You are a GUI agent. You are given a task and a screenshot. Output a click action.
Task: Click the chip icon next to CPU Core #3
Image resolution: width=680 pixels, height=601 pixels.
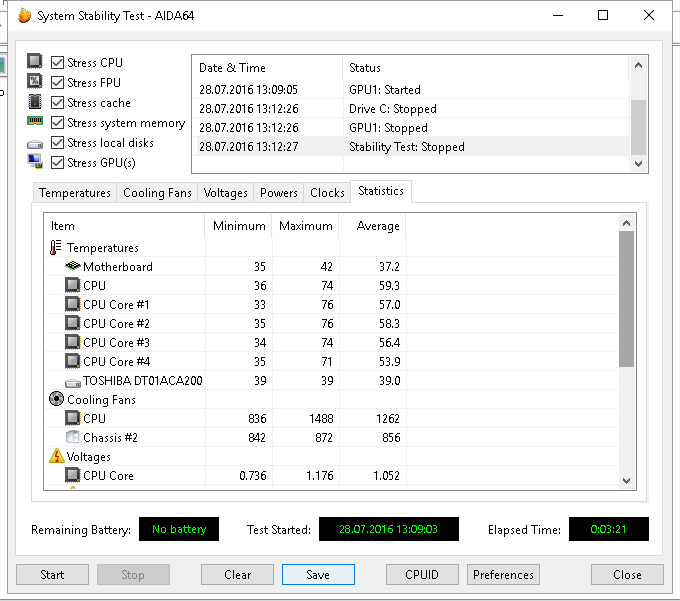click(x=72, y=343)
